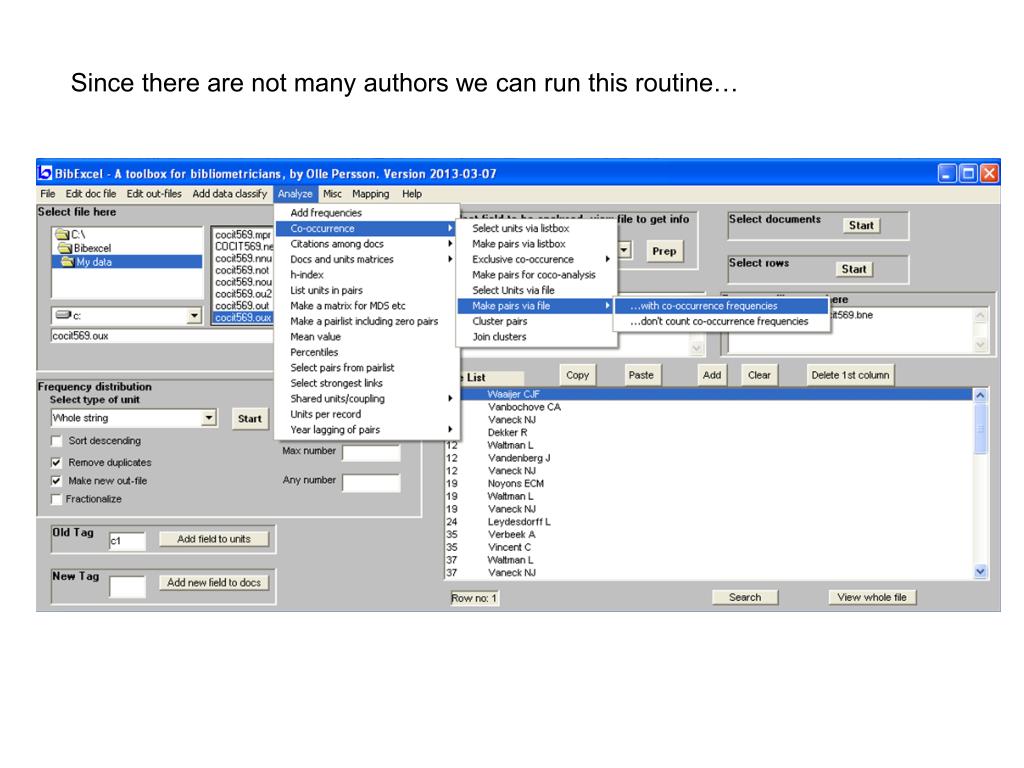Screen dimensions: 1024x768
Task: Open the Help menu
Action: [412, 194]
